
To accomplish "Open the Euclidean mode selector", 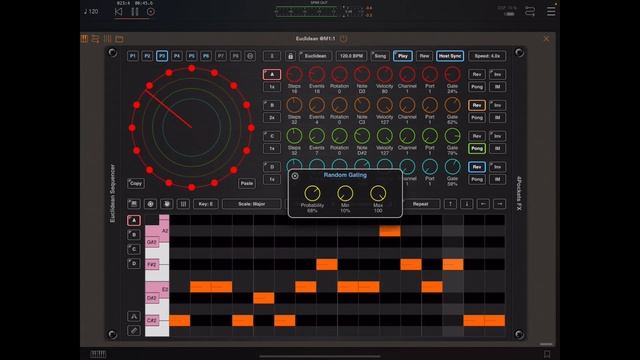I will point(315,56).
